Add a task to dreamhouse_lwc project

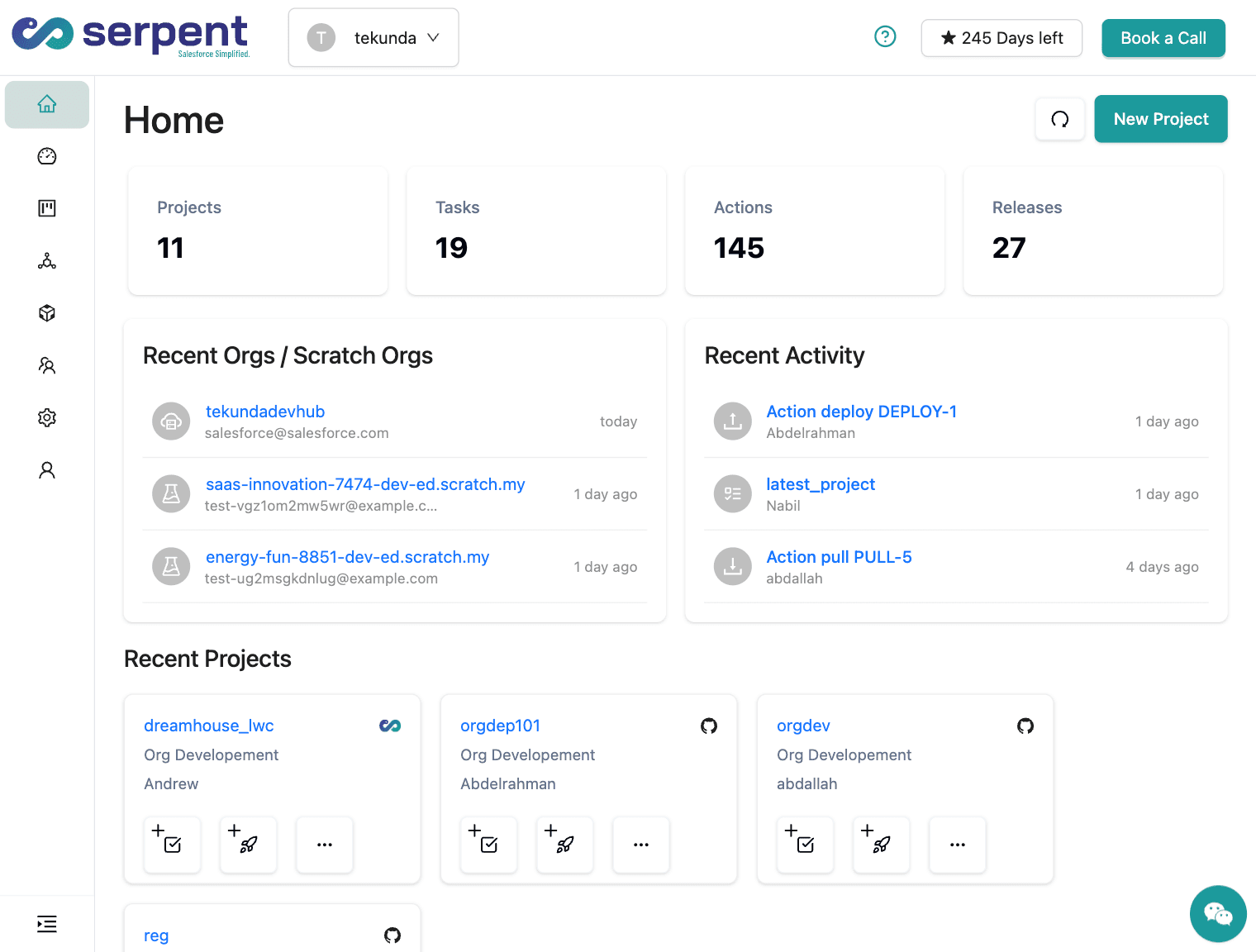click(x=172, y=845)
